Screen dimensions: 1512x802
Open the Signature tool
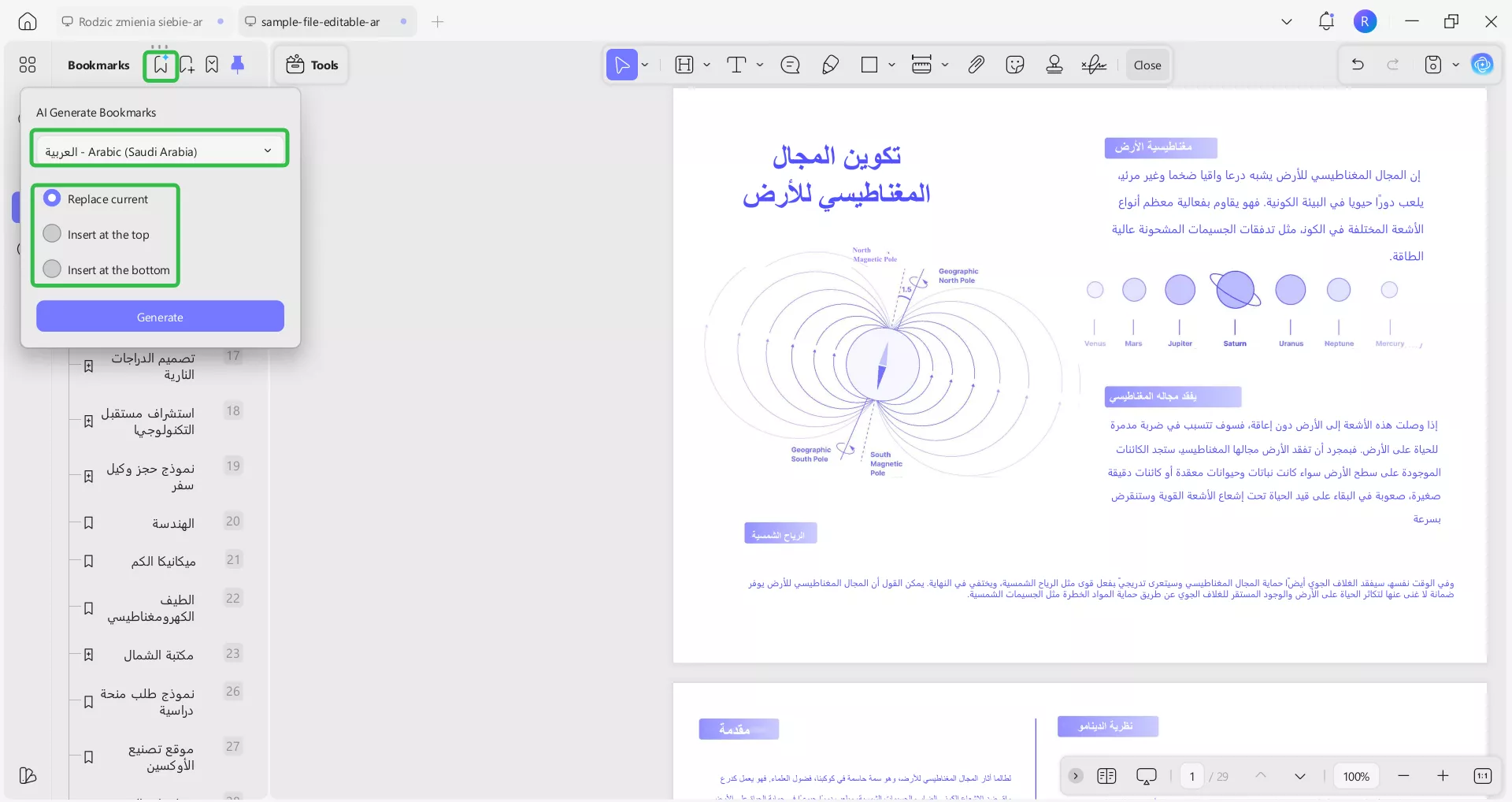click(x=1094, y=65)
